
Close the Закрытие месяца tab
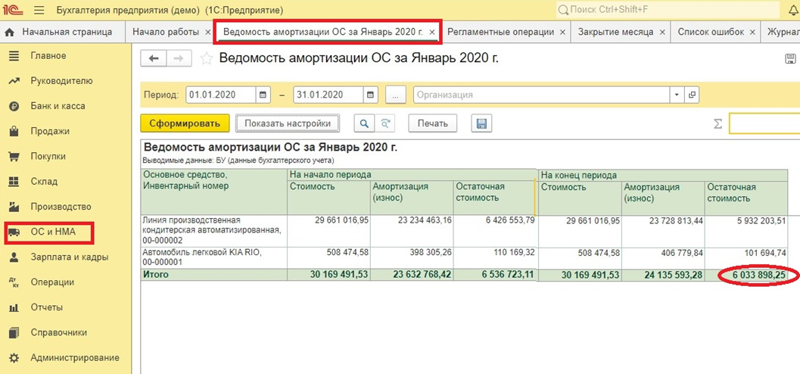[x=662, y=32]
